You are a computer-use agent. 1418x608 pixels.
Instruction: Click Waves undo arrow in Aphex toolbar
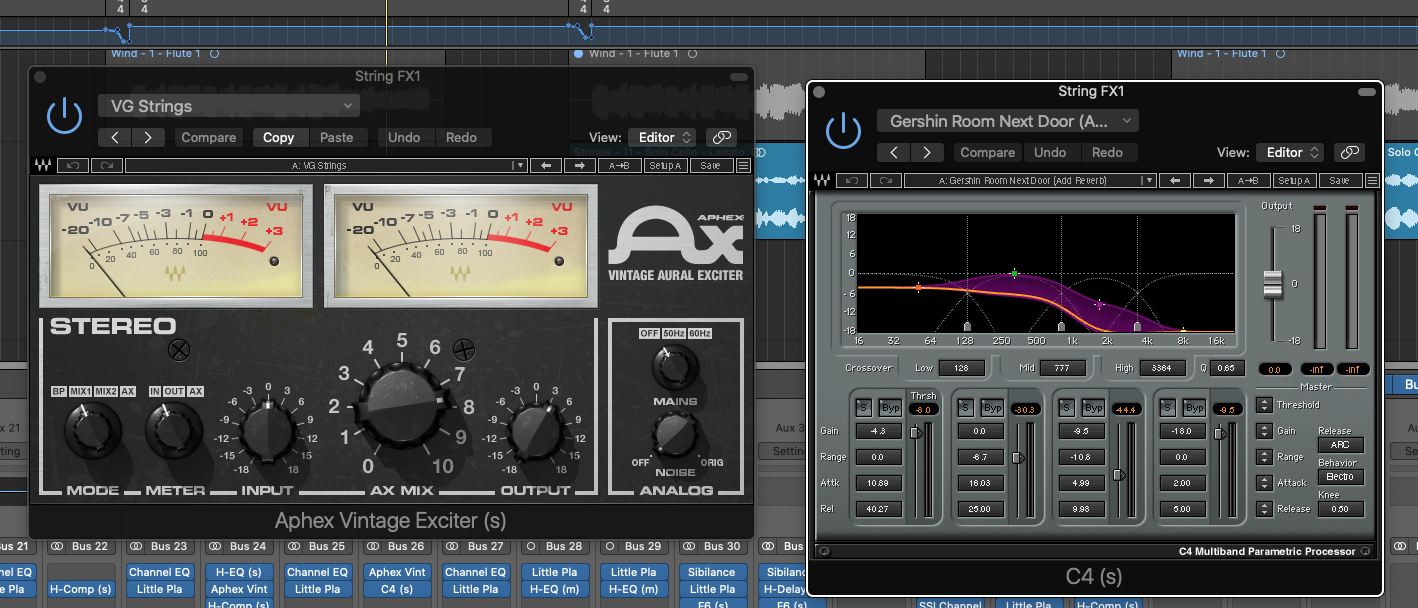point(71,166)
